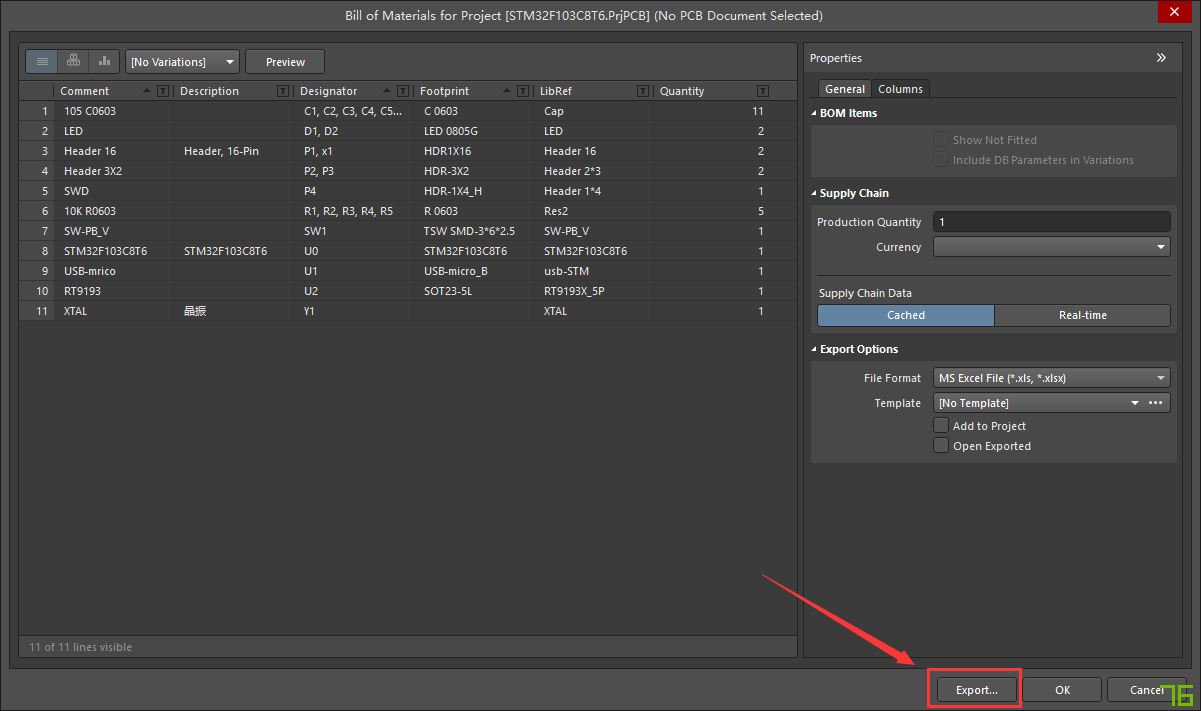Screen dimensions: 1201x711
Task: Click the Comment column filter icon
Action: click(x=163, y=91)
